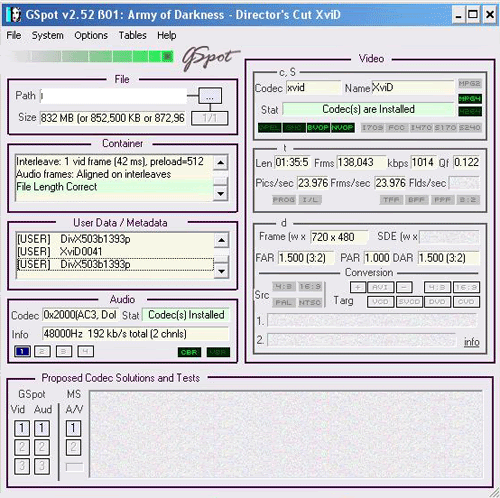Click the Src PAL indicator
Image resolution: width=500 pixels, height=498 pixels.
(x=284, y=302)
